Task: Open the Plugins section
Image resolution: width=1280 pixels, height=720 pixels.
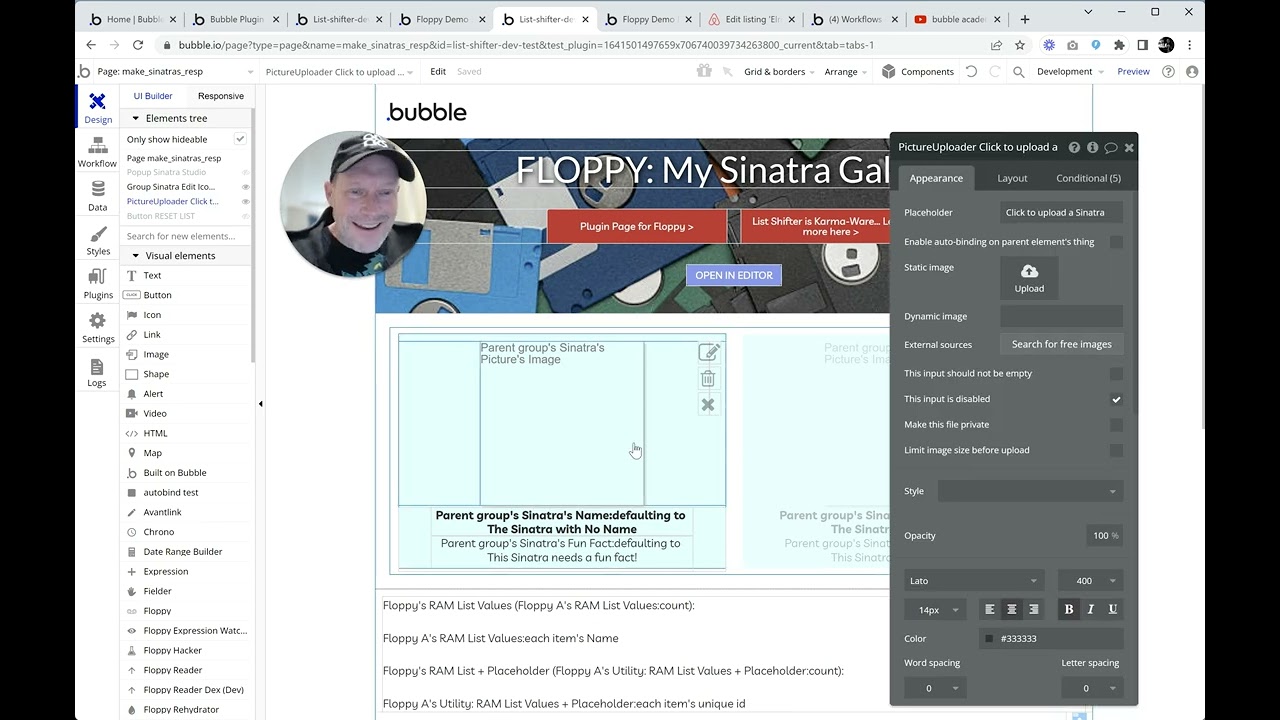Action: pyautogui.click(x=97, y=285)
